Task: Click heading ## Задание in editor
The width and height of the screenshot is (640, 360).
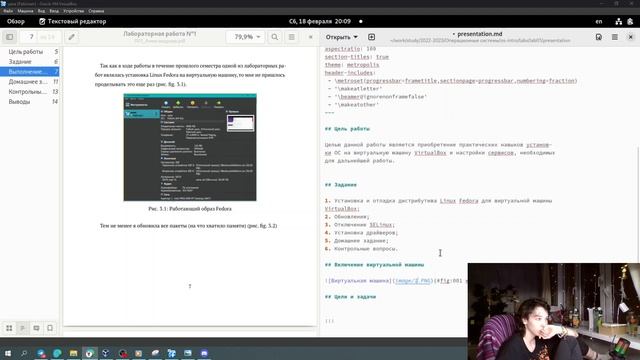Action: coord(341,184)
